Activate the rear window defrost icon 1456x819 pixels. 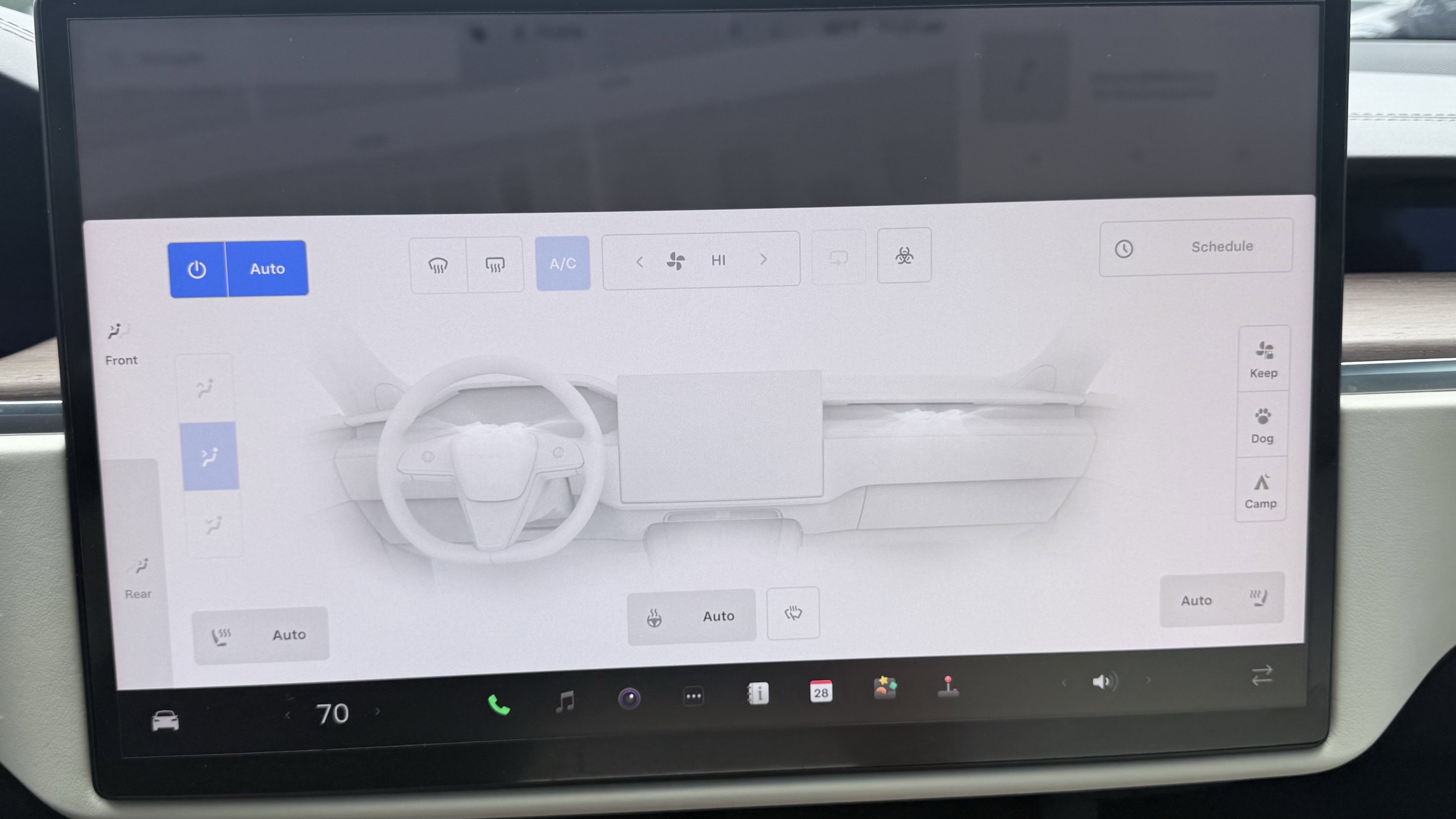point(495,264)
